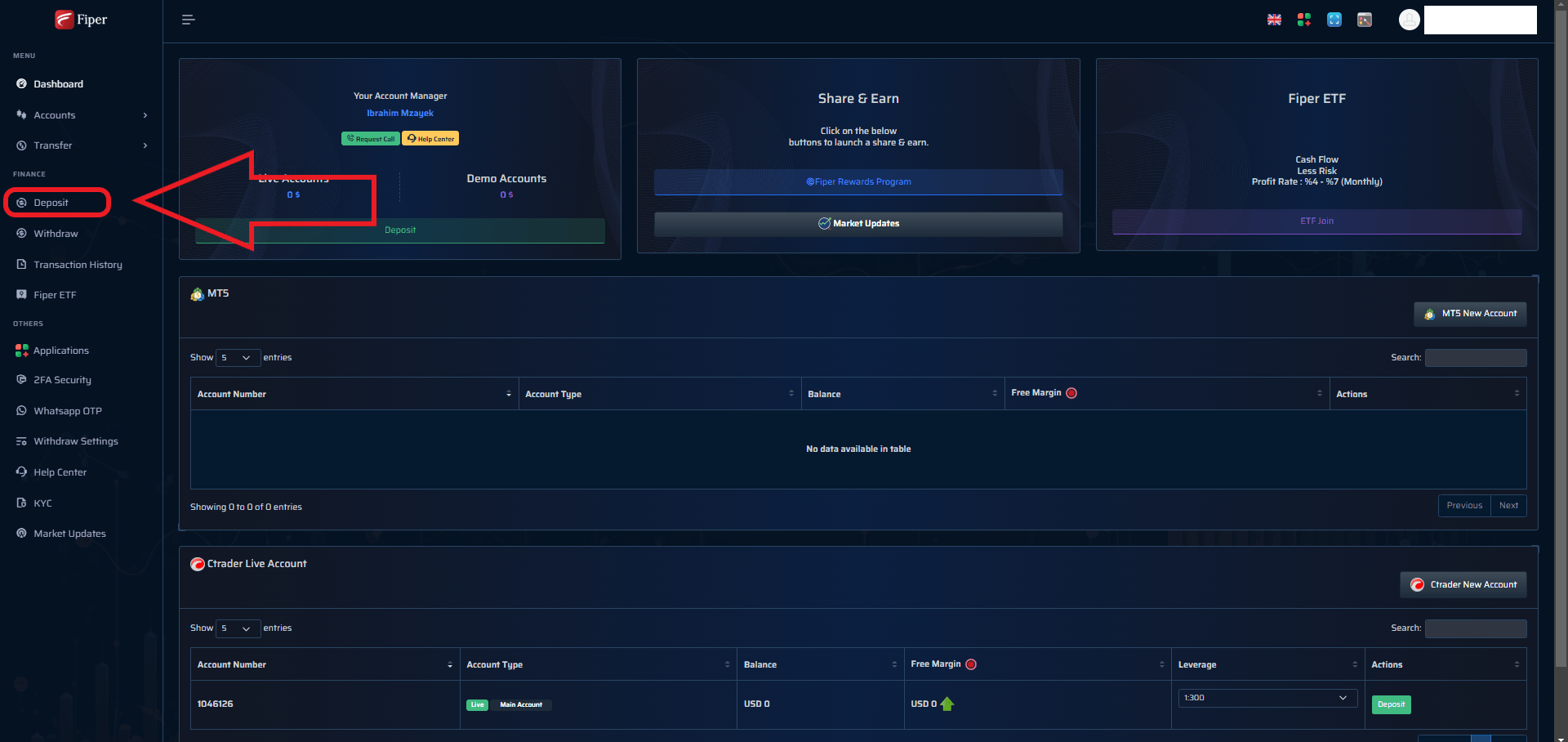Screen dimensions: 1568x742
Task: Toggle fullscreen mode icon
Action: pos(1334,20)
